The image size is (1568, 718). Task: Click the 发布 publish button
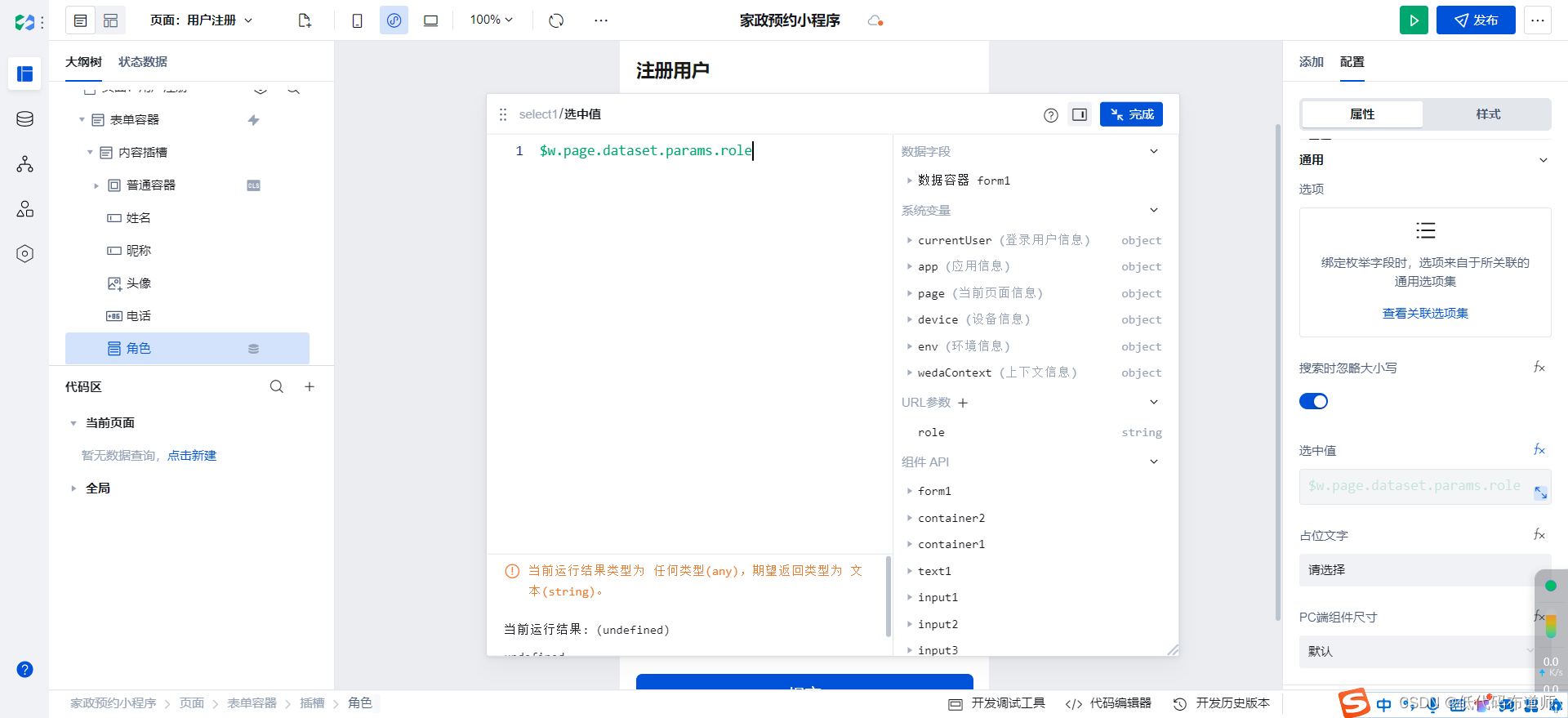click(x=1476, y=20)
